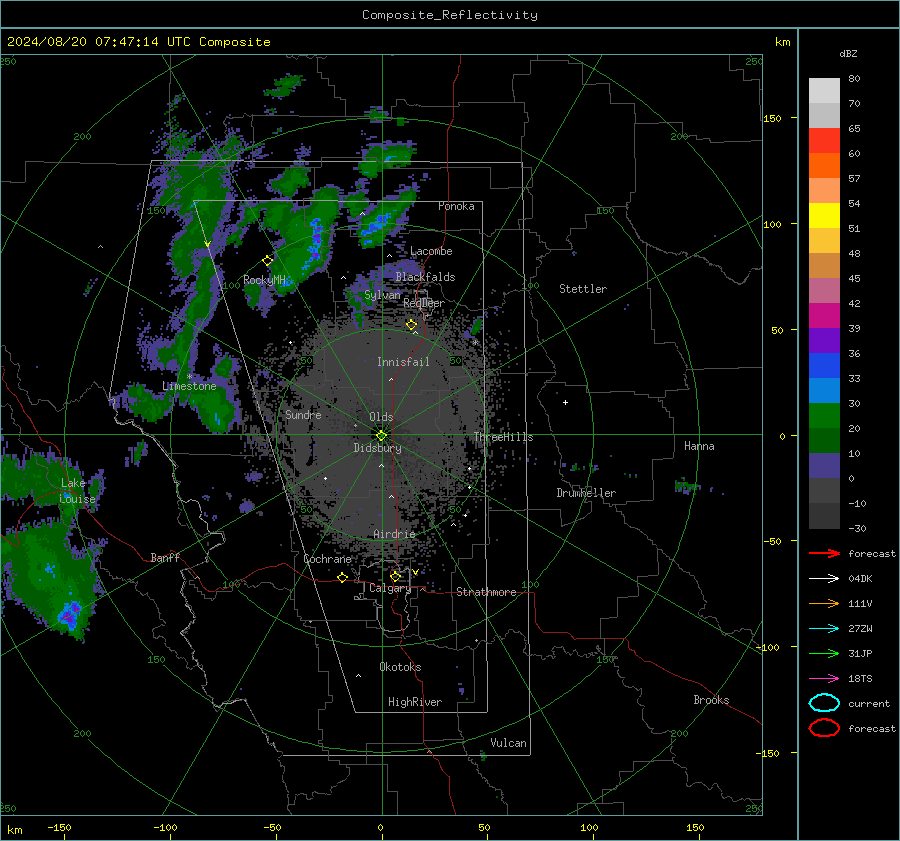Click the 04DK legend label
The width and height of the screenshot is (900, 841).
click(860, 579)
